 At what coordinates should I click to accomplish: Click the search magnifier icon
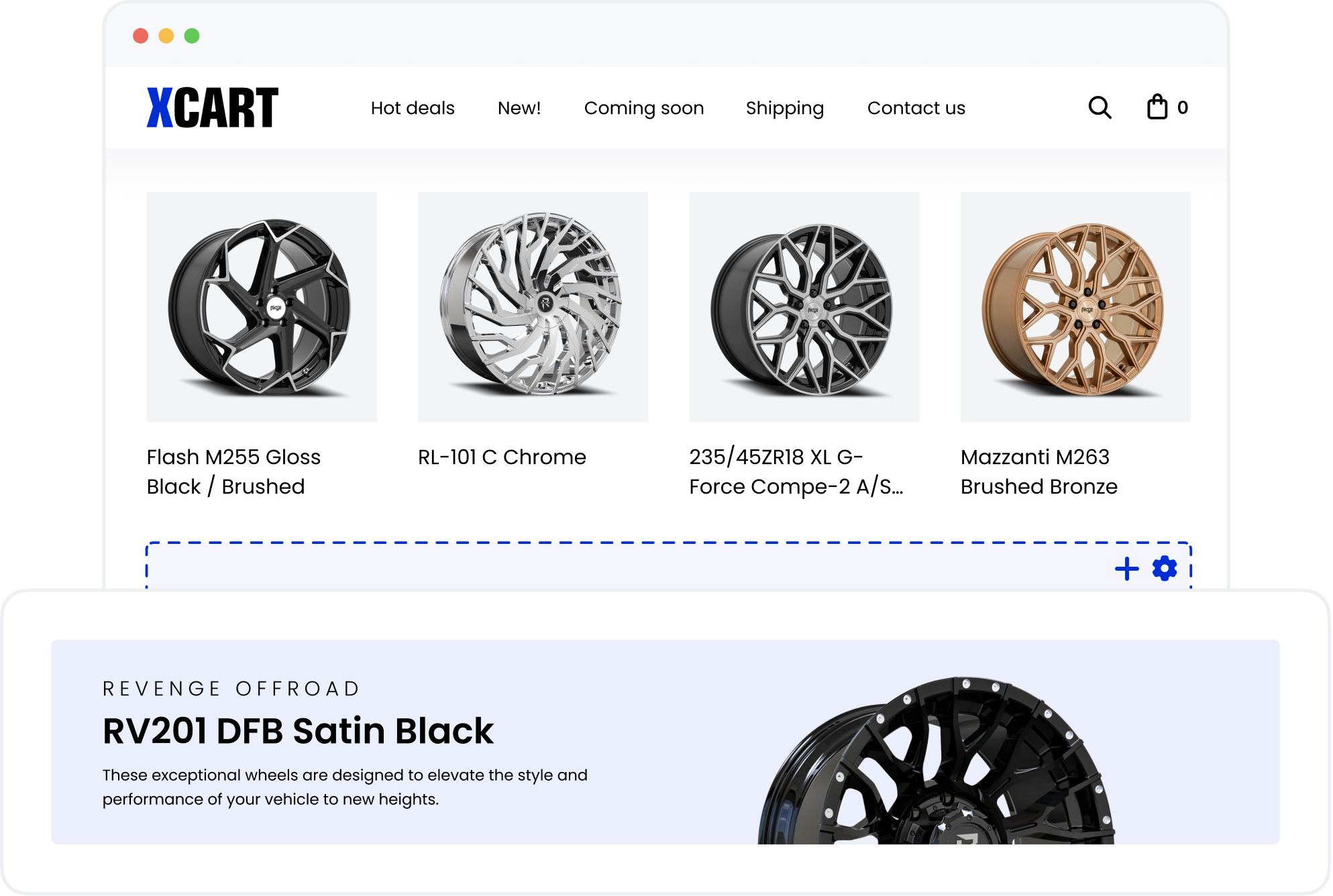(x=1099, y=107)
